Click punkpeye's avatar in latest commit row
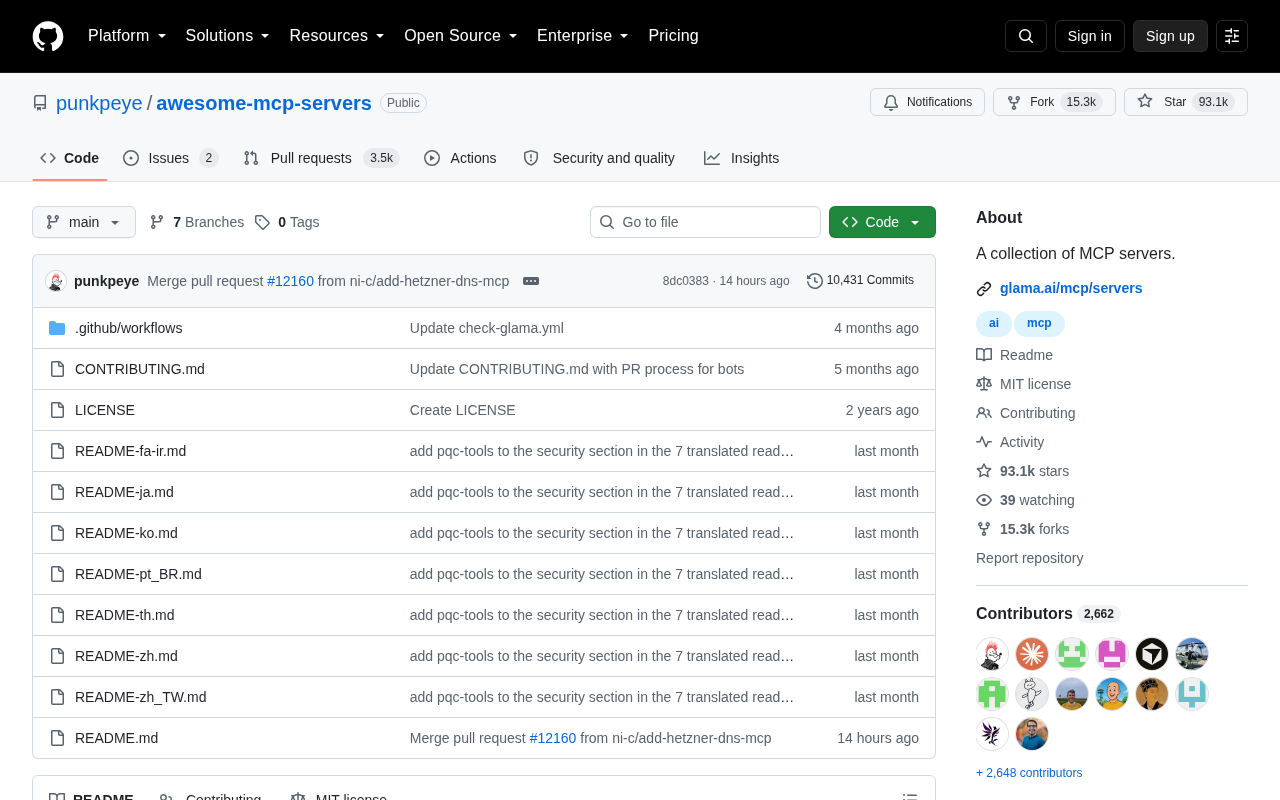Screen dimensions: 1280x800 [x=56, y=281]
